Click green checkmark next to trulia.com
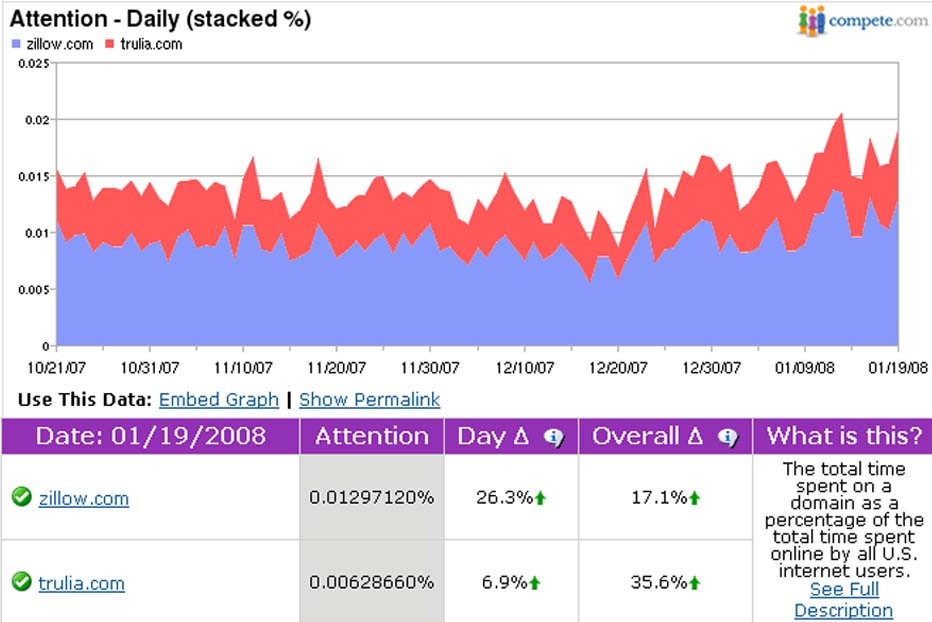Screen dimensions: 932x622 click(21, 581)
